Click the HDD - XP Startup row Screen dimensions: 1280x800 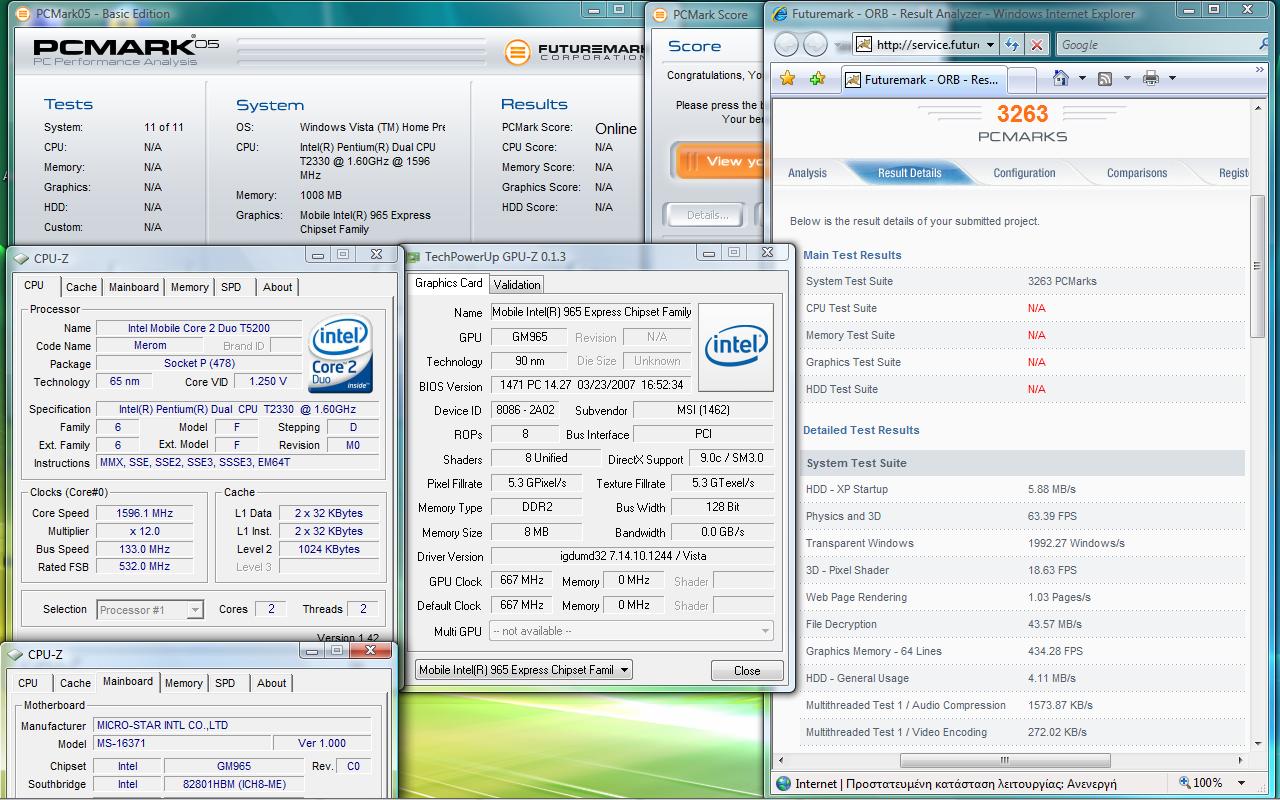tap(1024, 489)
